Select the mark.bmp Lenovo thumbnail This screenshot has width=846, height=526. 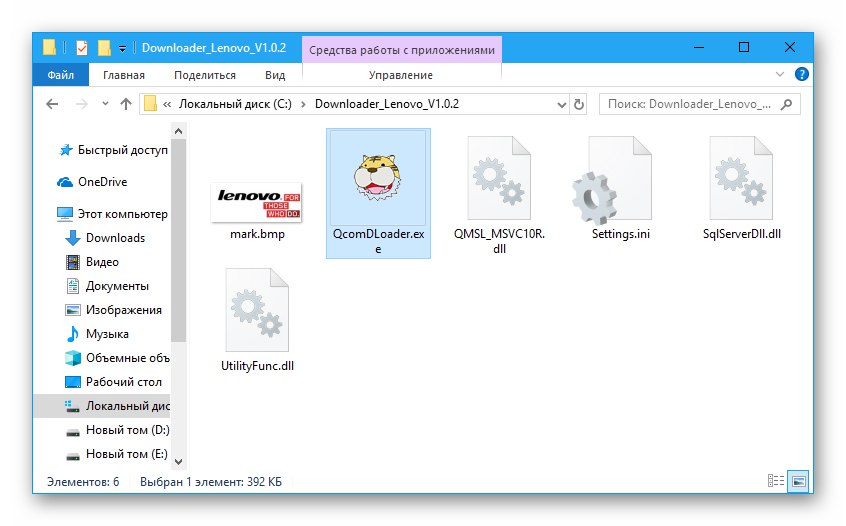[x=257, y=202]
